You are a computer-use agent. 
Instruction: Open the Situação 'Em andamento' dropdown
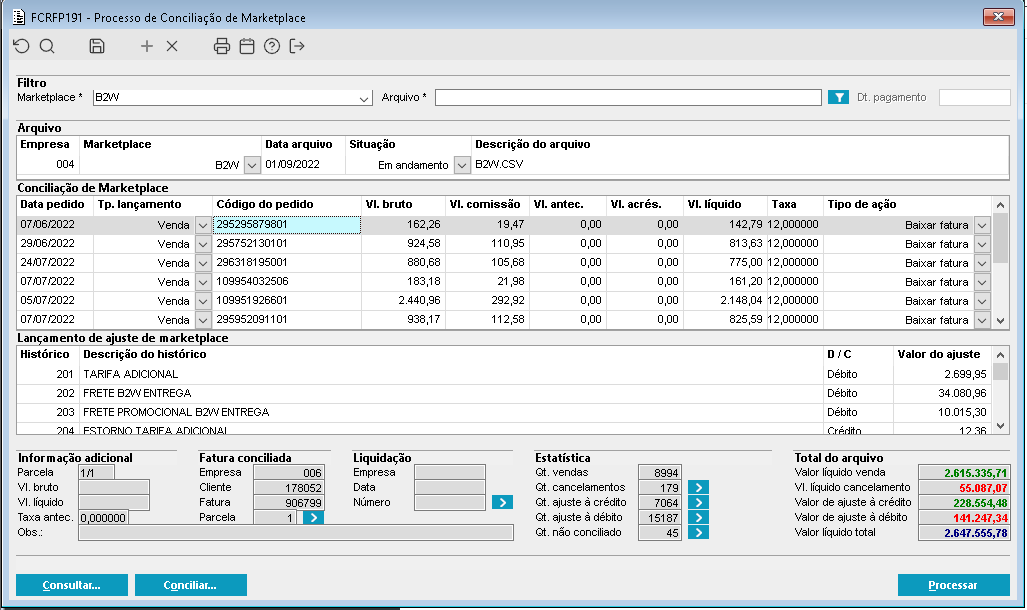[461, 165]
